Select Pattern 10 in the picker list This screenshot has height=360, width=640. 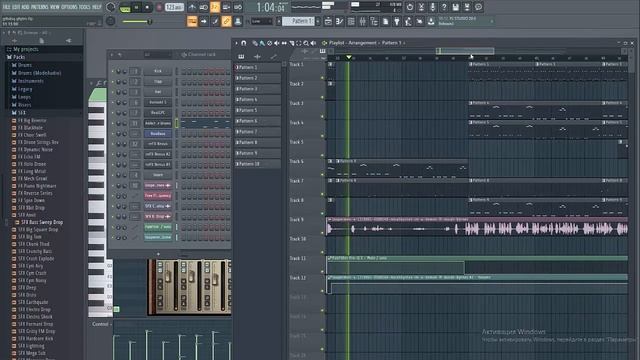coord(258,164)
